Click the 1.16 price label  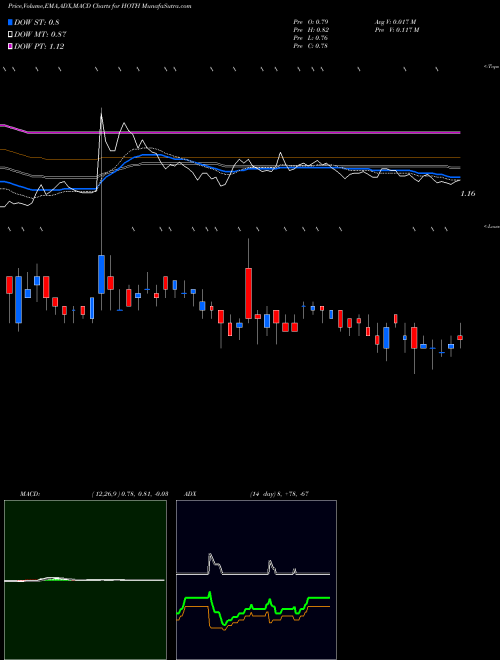click(468, 194)
